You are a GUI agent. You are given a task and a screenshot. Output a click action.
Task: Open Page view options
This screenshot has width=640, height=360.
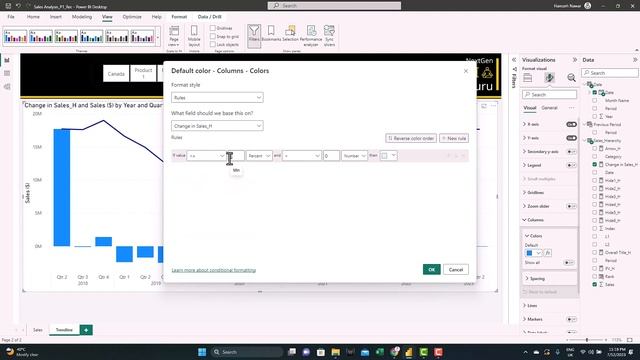coord(174,36)
